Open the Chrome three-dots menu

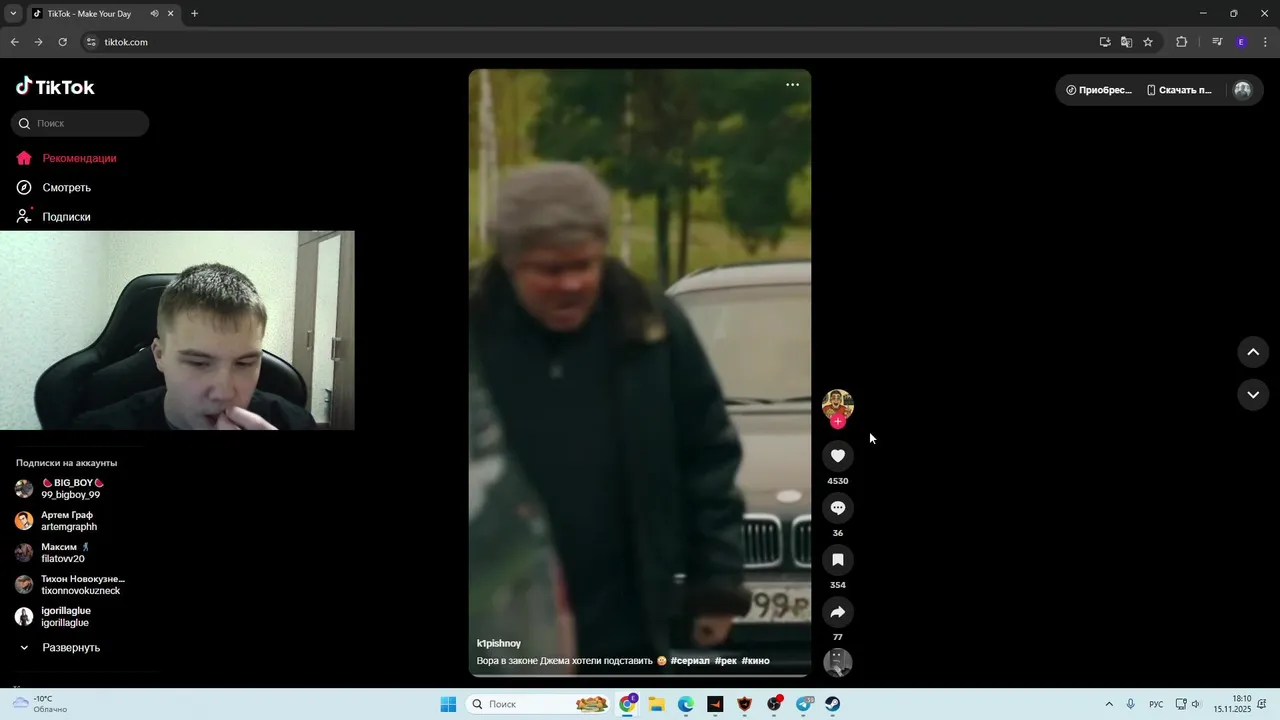pyautogui.click(x=1266, y=42)
